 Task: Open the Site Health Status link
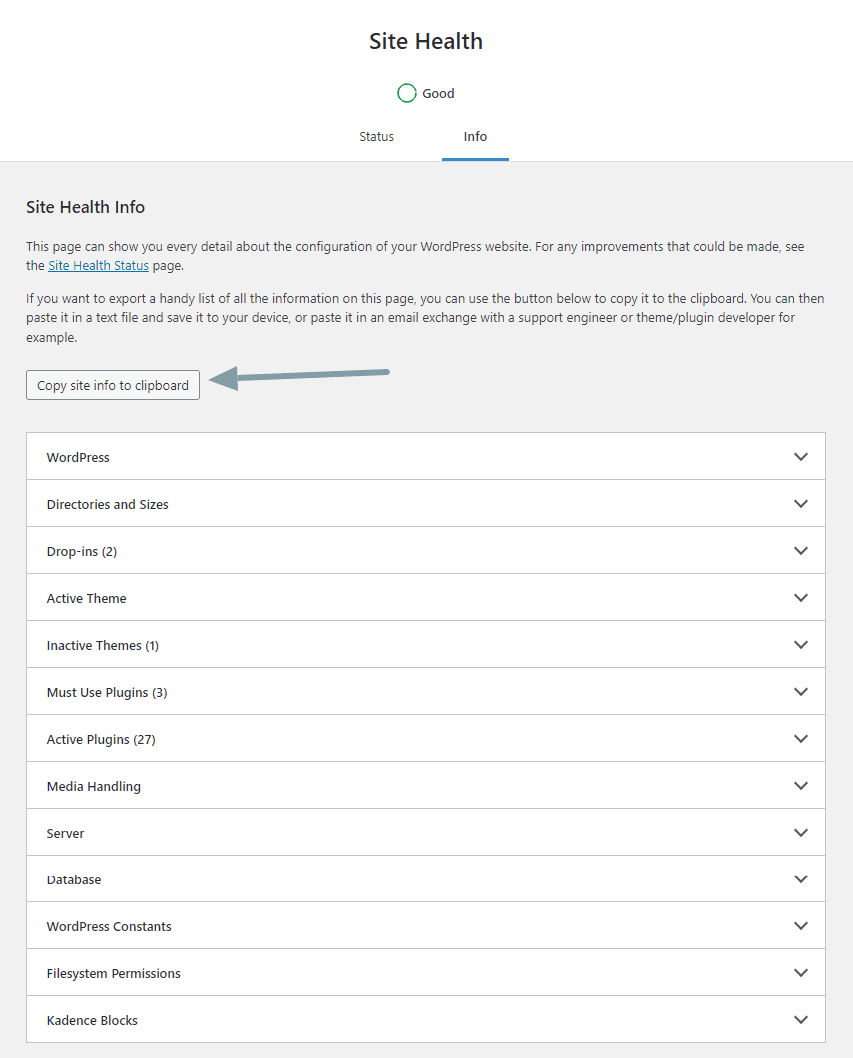98,266
